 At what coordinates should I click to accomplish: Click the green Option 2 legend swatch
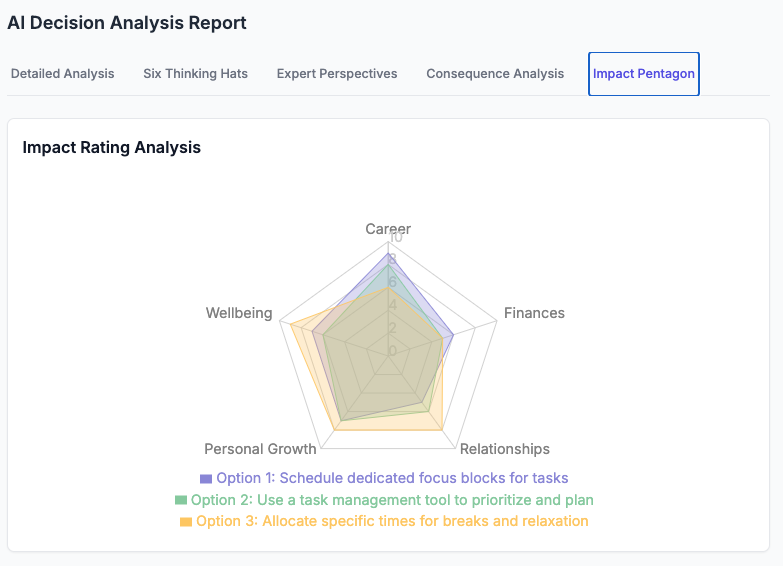click(x=181, y=500)
